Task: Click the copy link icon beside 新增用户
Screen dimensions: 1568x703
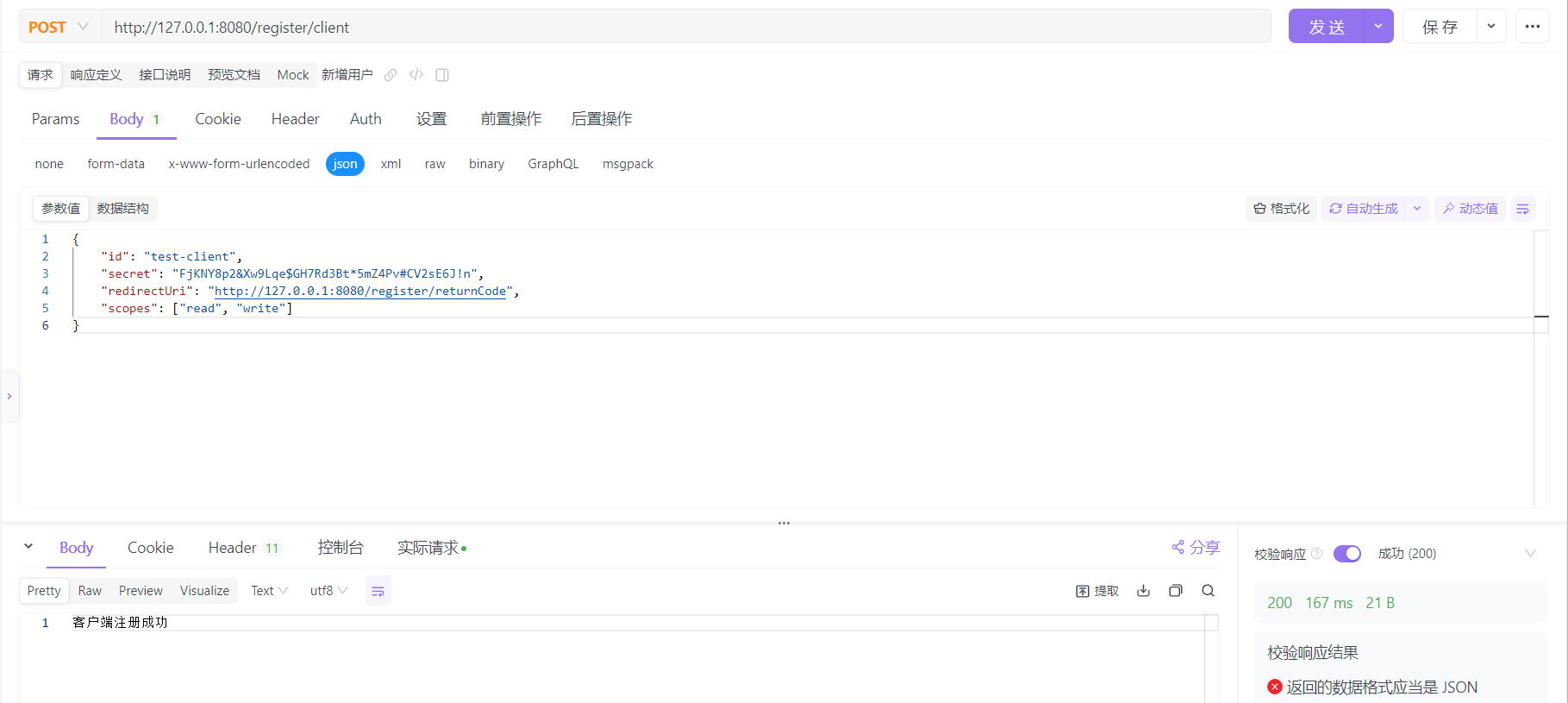Action: [x=390, y=75]
